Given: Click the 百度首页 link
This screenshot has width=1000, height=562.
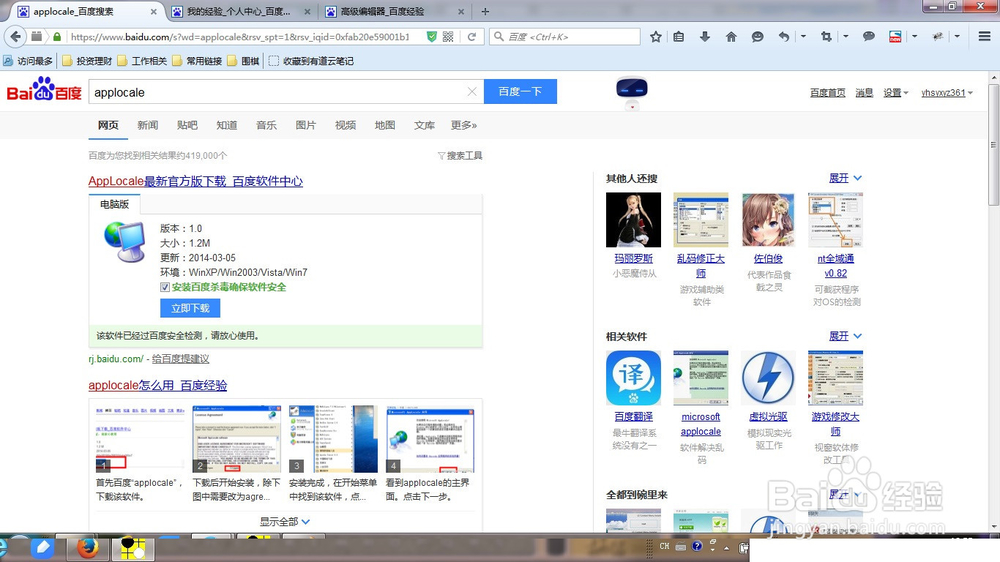Looking at the screenshot, I should pyautogui.click(x=827, y=92).
